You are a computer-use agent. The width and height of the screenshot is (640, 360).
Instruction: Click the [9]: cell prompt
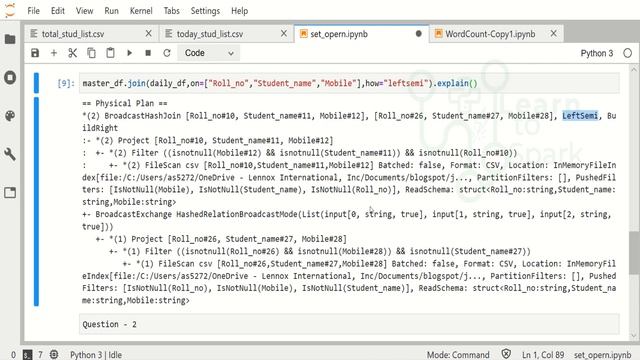pyautogui.click(x=66, y=83)
